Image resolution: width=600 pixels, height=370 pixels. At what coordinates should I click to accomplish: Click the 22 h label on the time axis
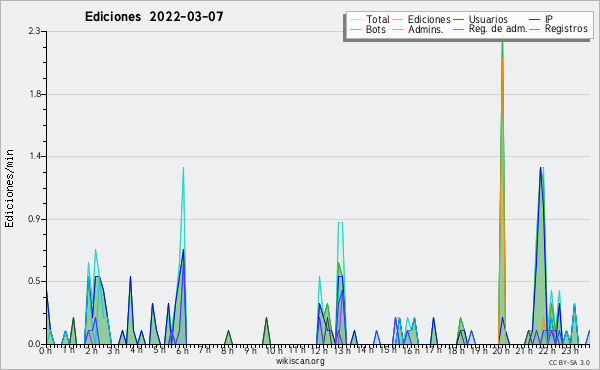(545, 351)
